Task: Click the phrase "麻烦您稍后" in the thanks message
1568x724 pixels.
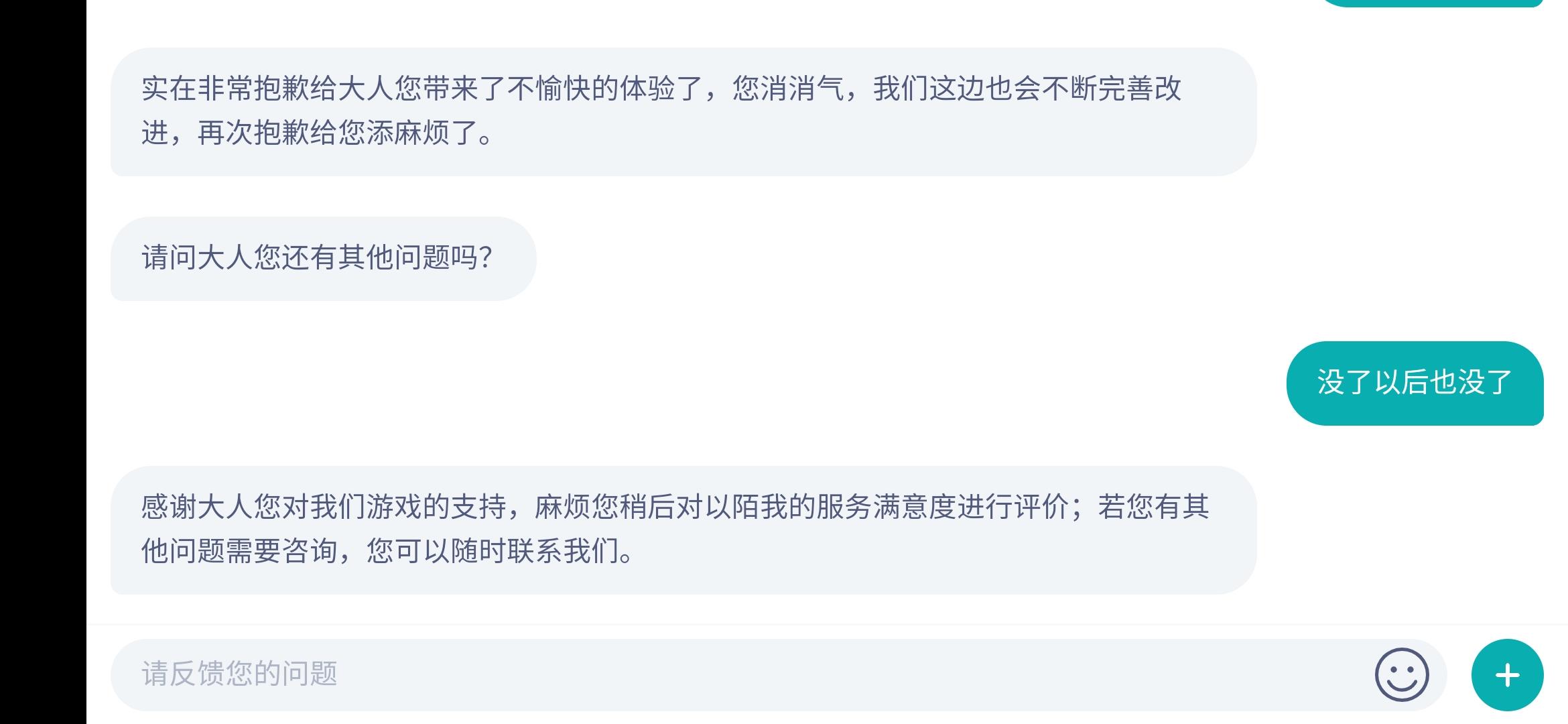Action: 604,507
